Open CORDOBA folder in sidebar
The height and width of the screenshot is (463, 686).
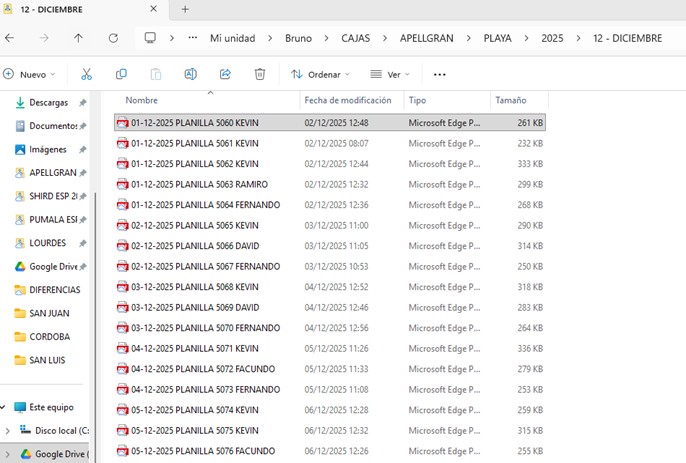point(48,337)
